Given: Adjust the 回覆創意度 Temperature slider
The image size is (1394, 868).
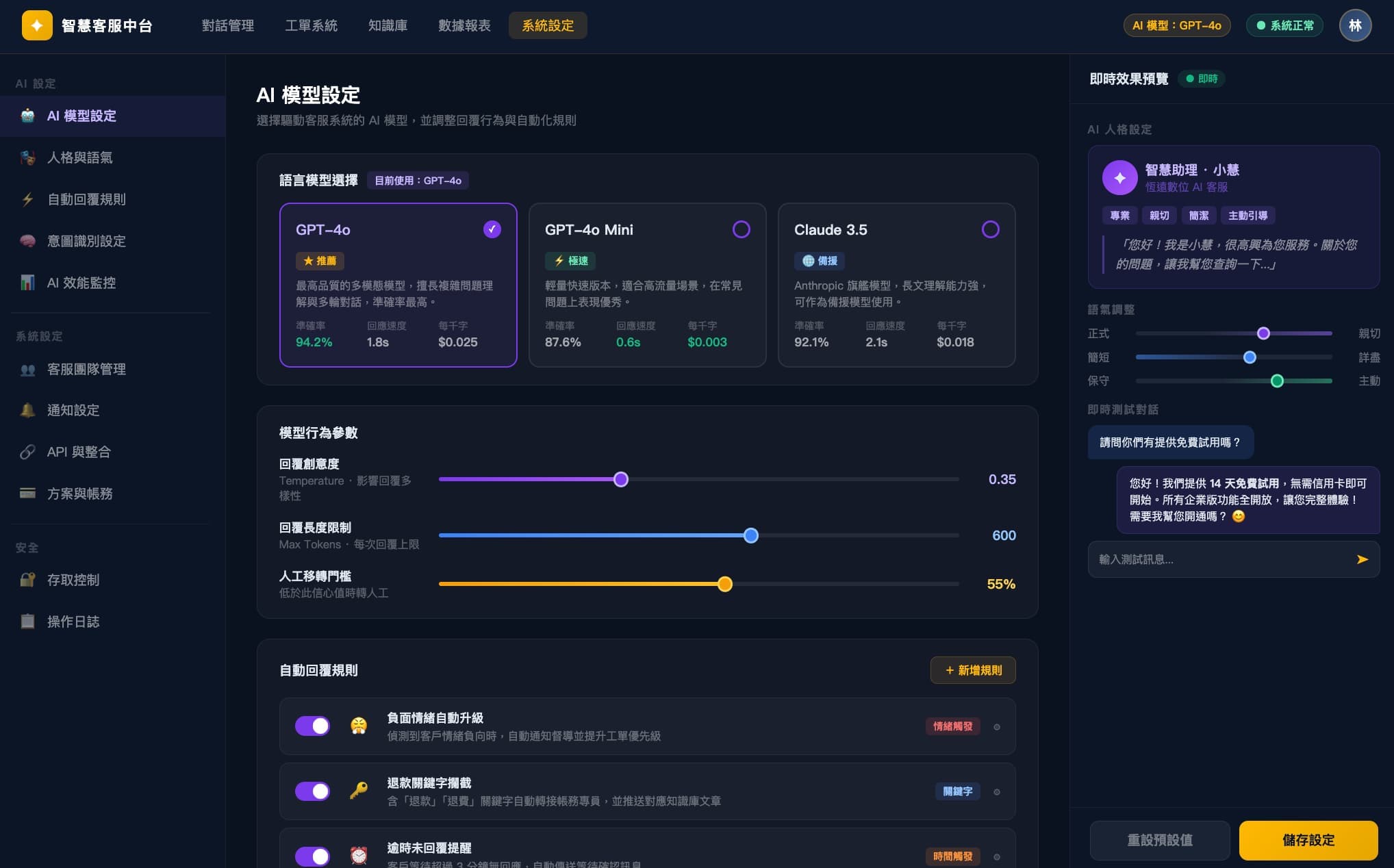Looking at the screenshot, I should (x=620, y=479).
